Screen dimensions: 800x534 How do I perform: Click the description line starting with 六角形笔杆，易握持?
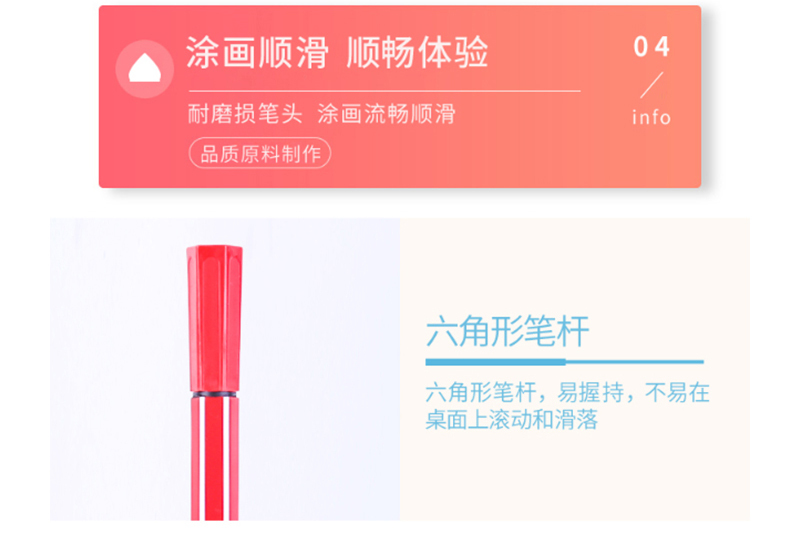coord(567,393)
